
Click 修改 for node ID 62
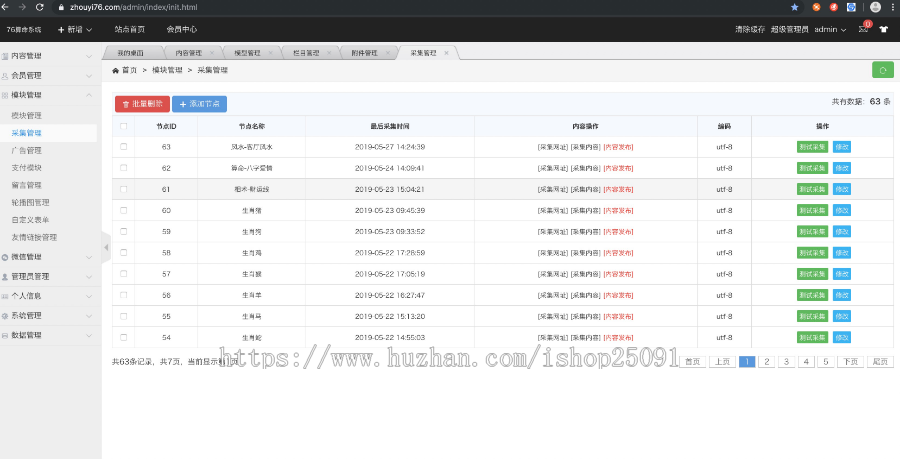[x=842, y=168]
